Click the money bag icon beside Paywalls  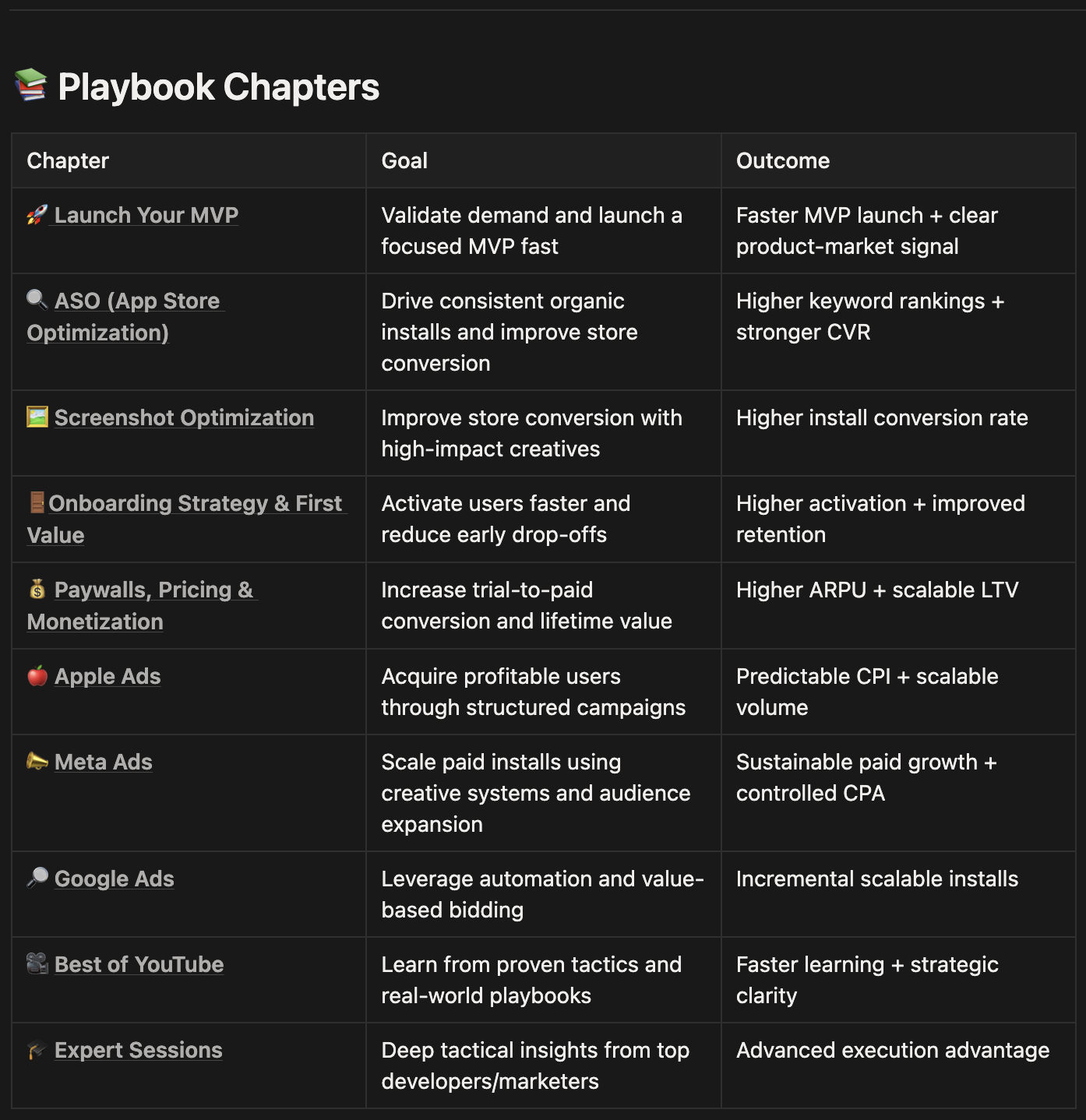(37, 590)
